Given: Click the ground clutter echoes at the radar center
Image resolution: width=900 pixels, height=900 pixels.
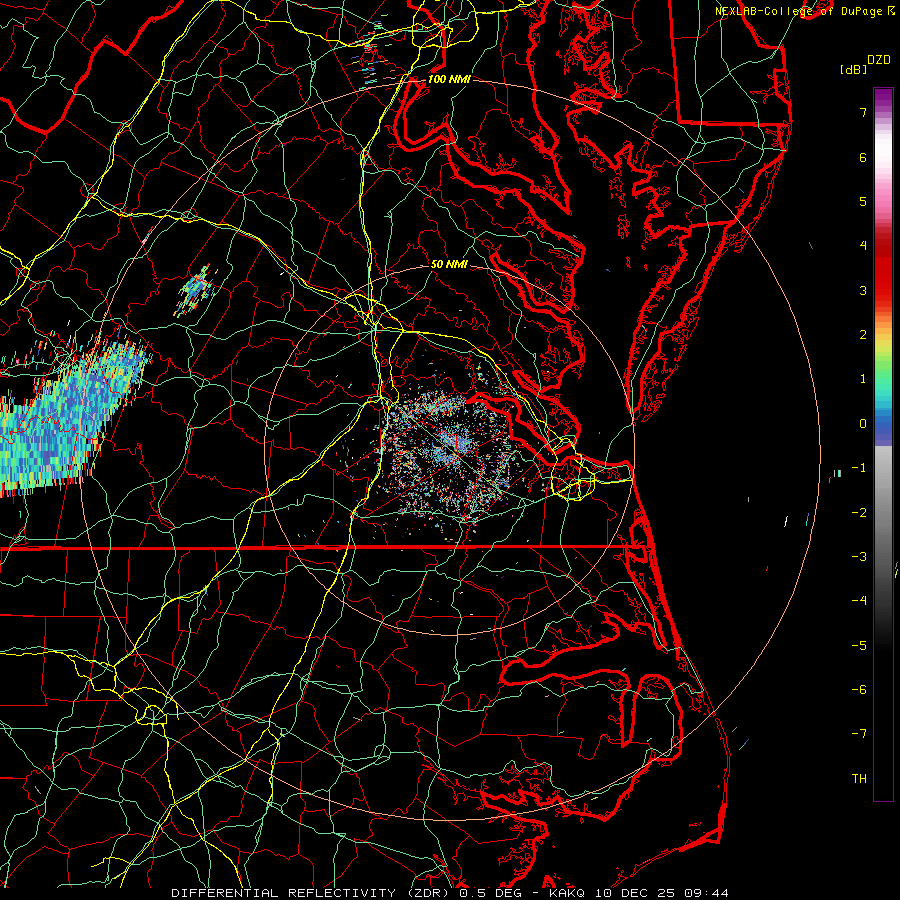Looking at the screenshot, I should [x=448, y=453].
